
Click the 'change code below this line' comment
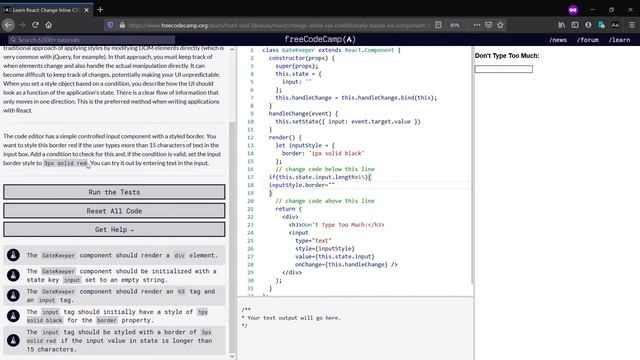[325, 169]
